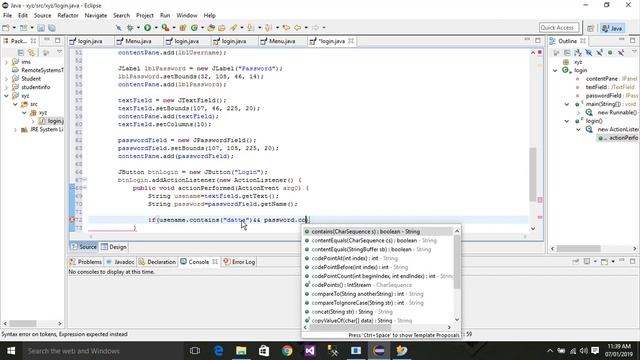Open the Error Log tab
This screenshot has height=360, width=640.
(240, 262)
